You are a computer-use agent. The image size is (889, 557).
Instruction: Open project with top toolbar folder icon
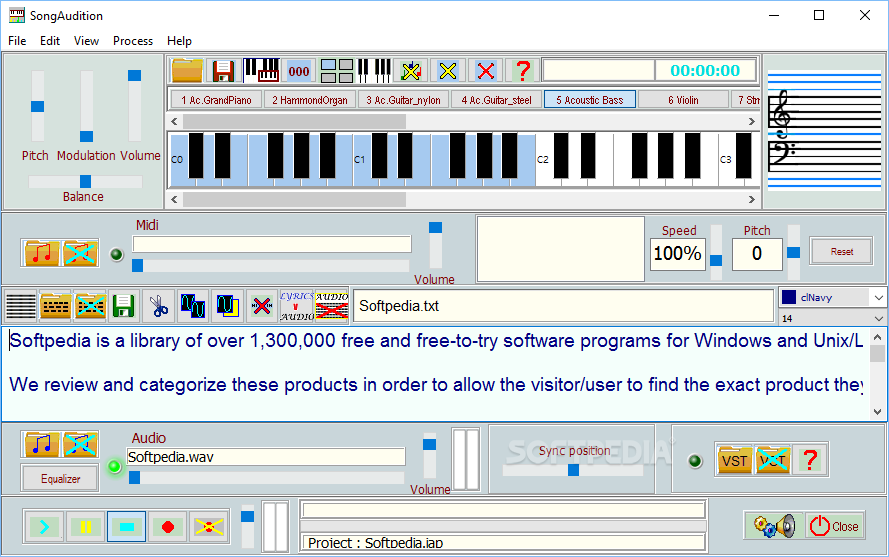click(187, 71)
